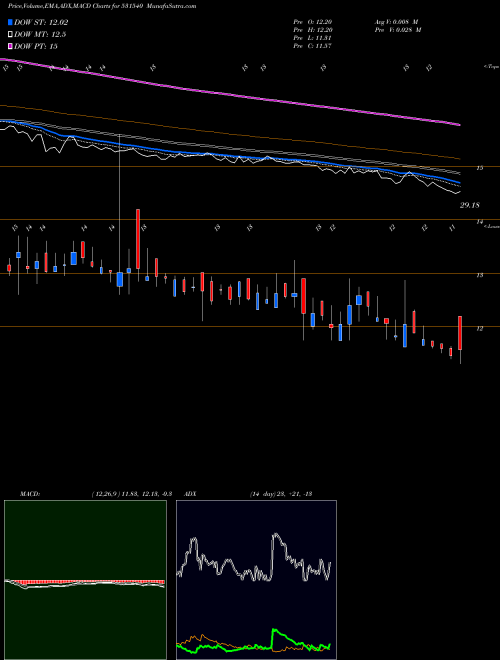Click the 'MACD:' panel heading

(x=29, y=494)
